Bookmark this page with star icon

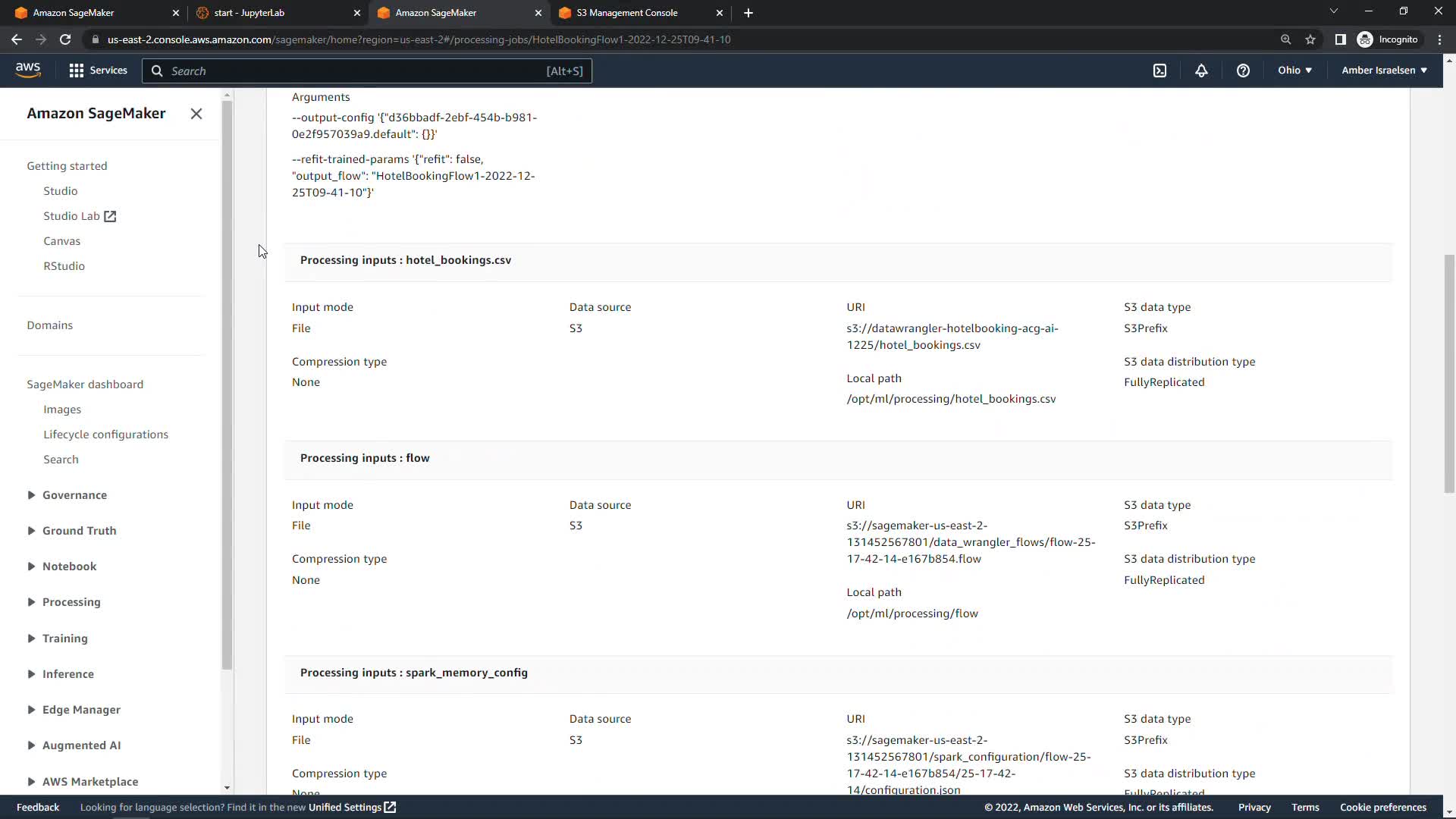click(x=1310, y=39)
